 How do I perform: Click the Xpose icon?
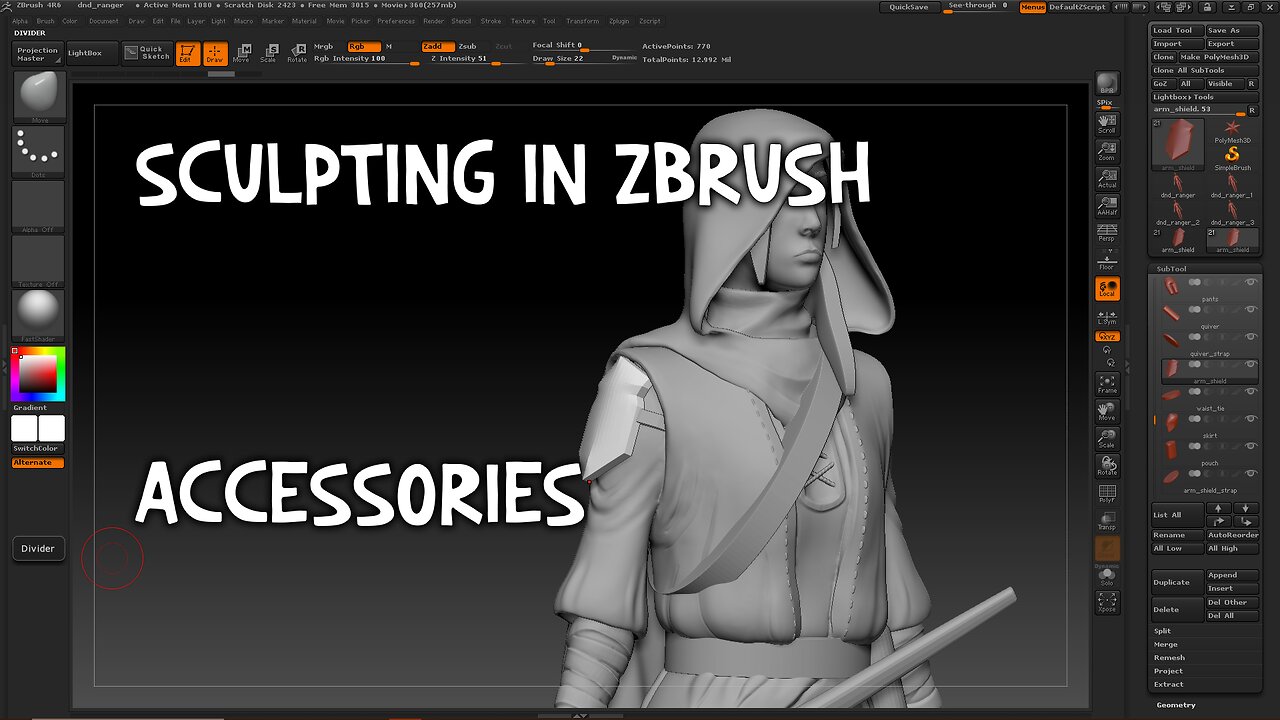(1107, 602)
